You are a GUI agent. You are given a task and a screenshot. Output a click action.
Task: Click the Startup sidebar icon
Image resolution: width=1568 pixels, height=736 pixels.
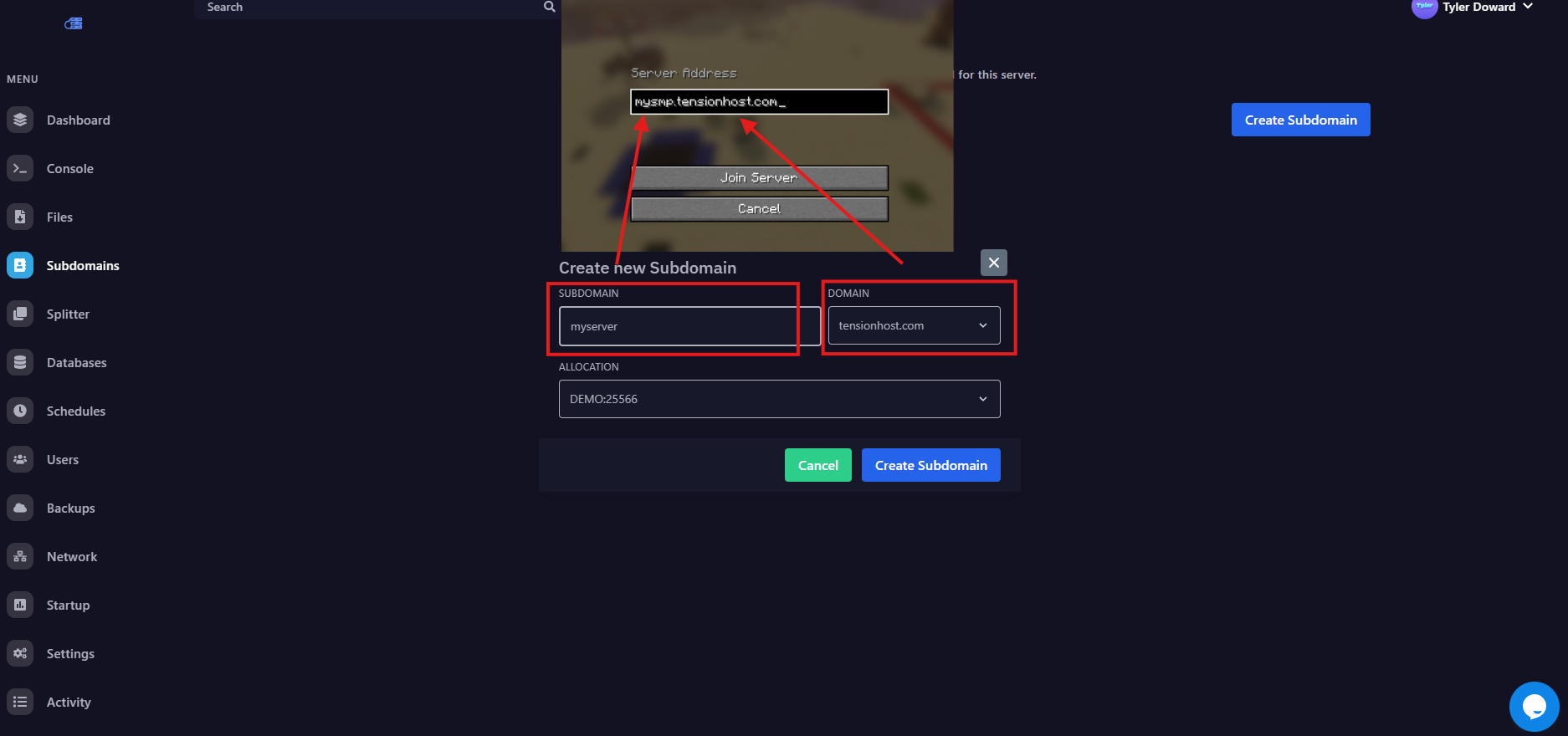[20, 605]
